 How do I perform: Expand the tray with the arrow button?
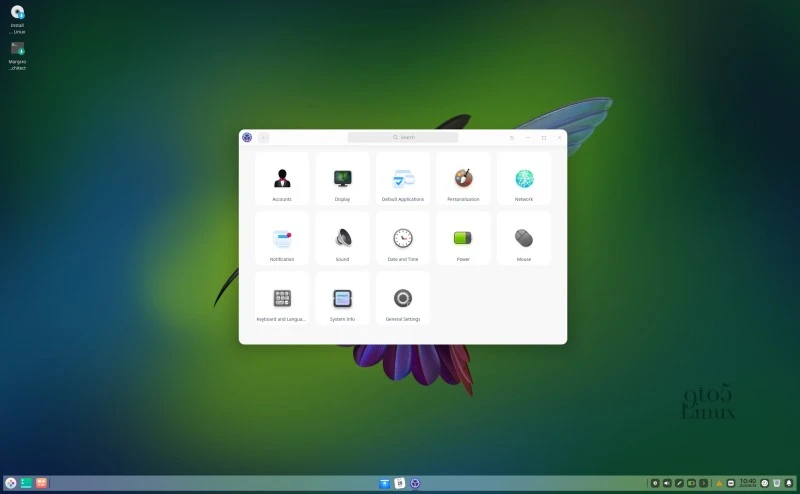704,483
